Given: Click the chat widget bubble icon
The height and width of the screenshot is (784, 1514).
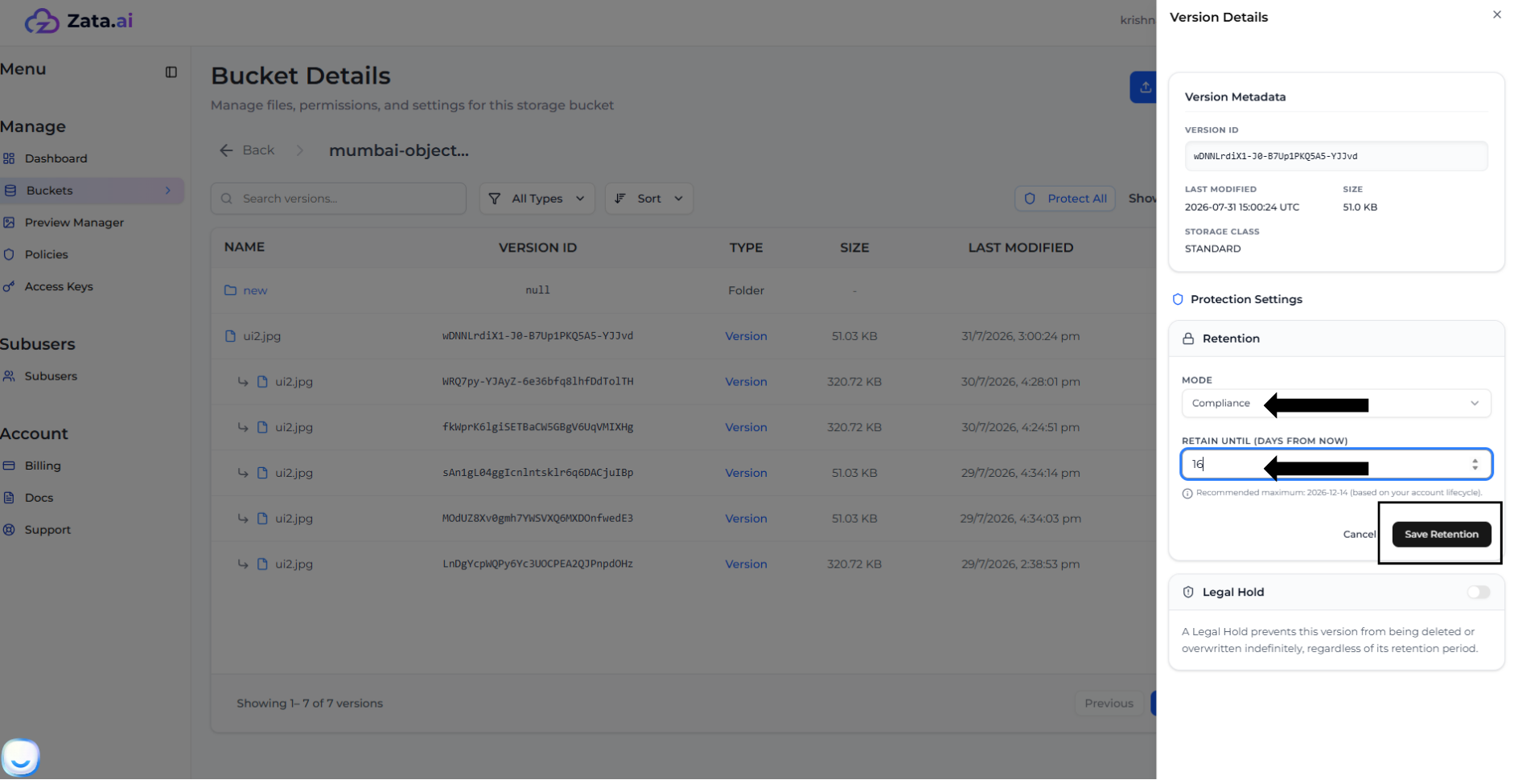Looking at the screenshot, I should tap(20, 758).
